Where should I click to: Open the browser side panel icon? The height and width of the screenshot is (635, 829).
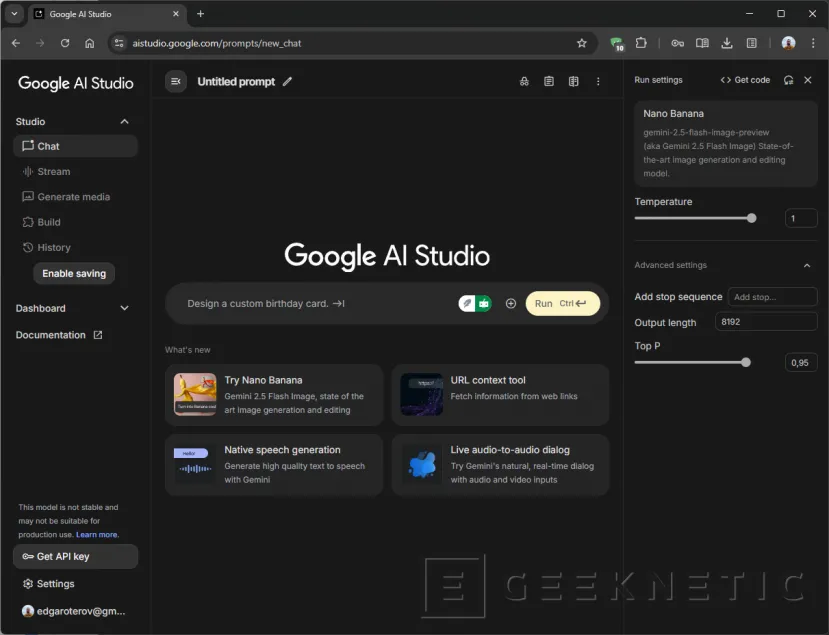(751, 43)
